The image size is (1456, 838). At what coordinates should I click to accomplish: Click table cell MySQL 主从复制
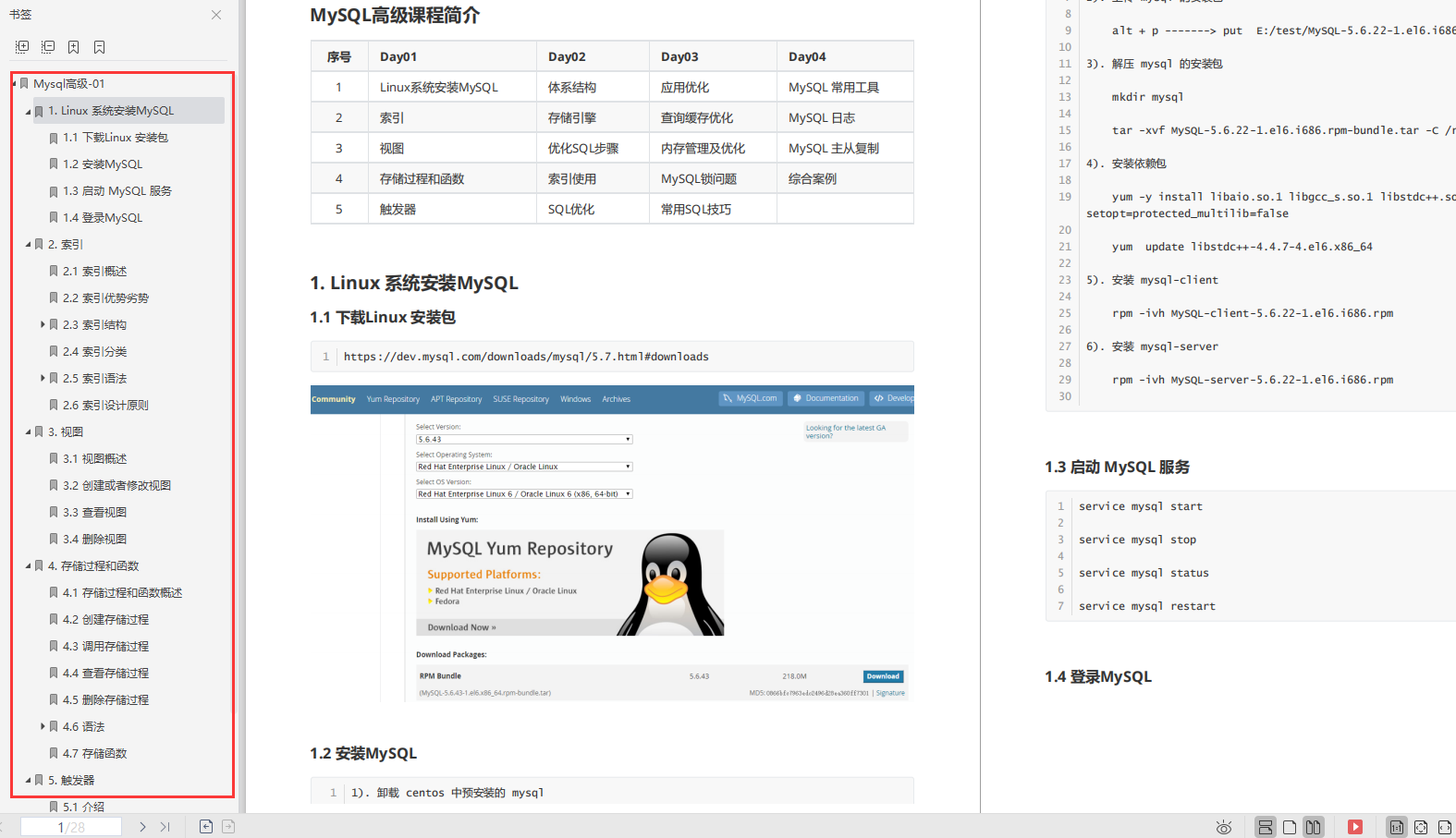tap(834, 149)
